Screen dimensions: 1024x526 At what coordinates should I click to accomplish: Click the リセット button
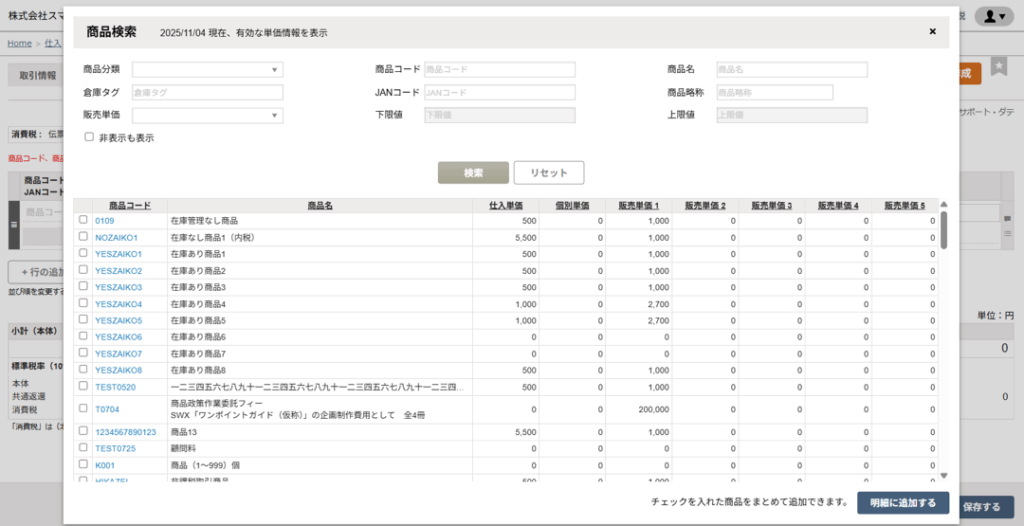(x=548, y=173)
